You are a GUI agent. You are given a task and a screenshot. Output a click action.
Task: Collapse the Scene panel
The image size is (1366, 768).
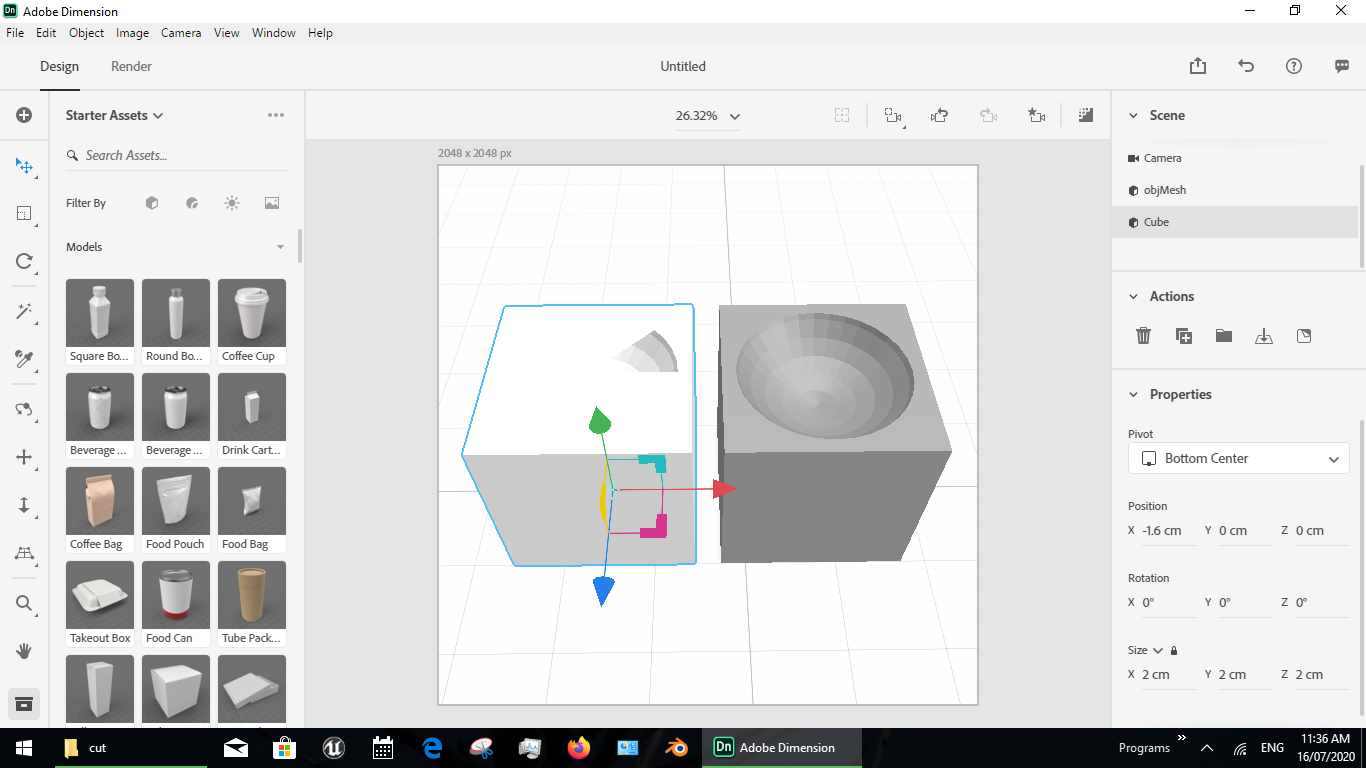point(1133,115)
